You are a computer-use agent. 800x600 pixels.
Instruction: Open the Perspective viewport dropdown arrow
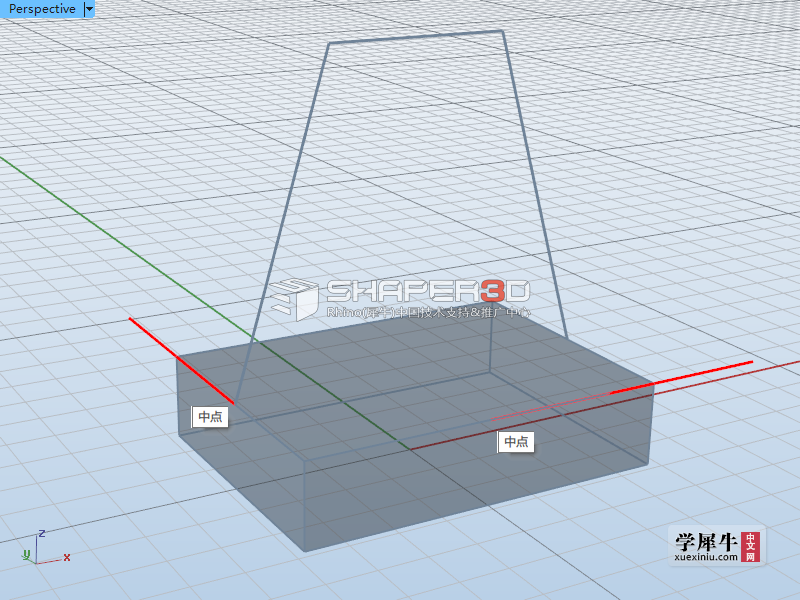click(89, 9)
